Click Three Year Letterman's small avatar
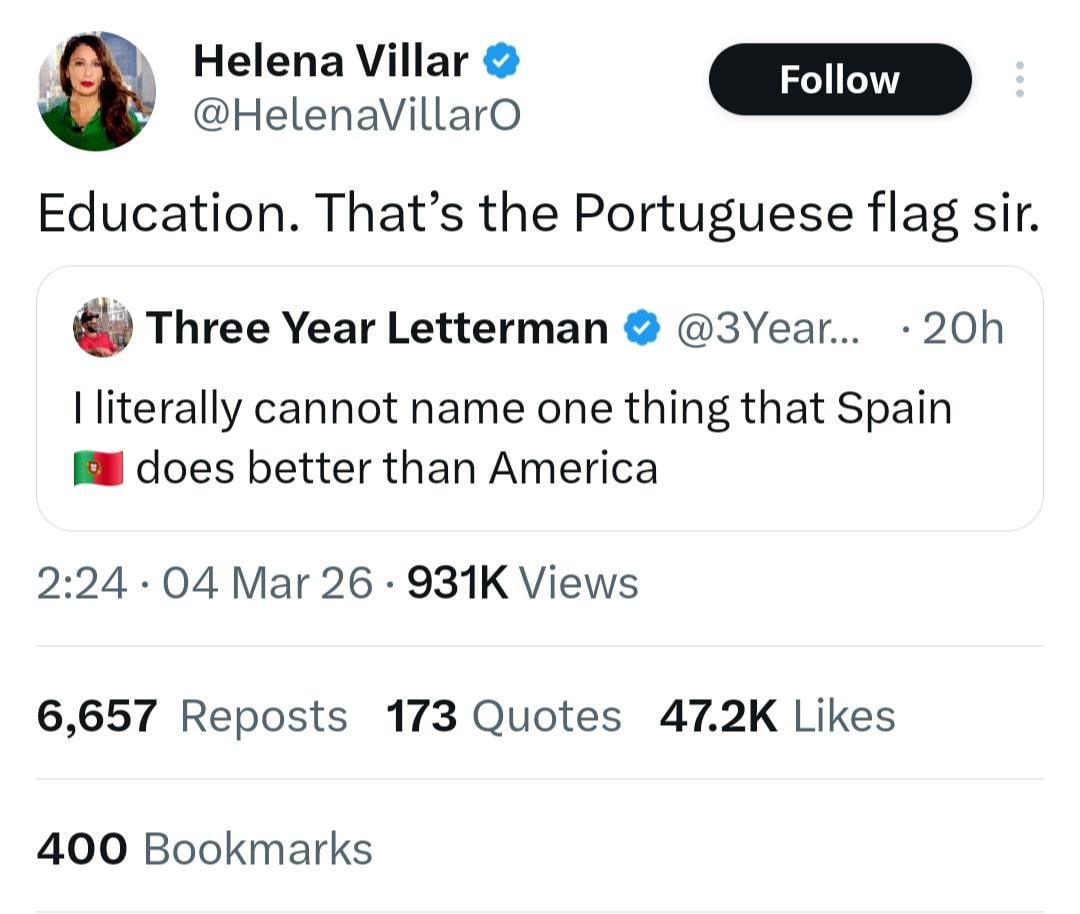 coord(103,327)
